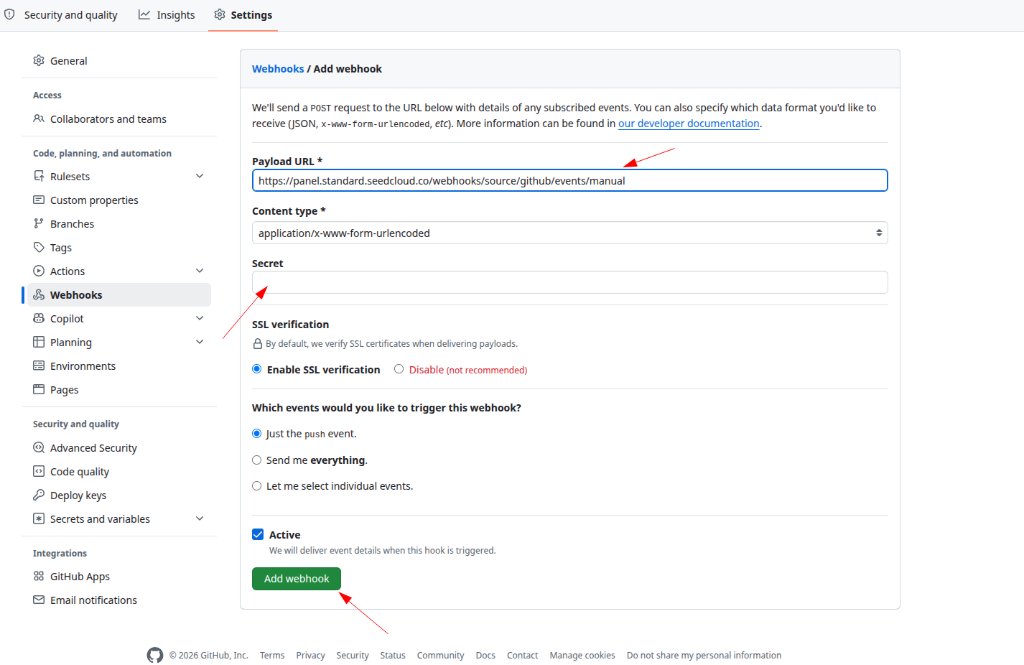The image size is (1024, 665).
Task: Click the Branches git-branch icon
Action: (39, 223)
